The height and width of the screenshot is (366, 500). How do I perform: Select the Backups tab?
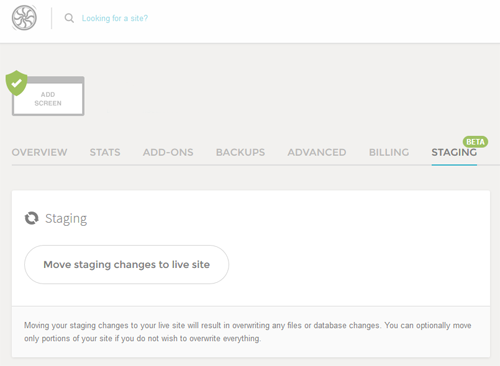[240, 152]
